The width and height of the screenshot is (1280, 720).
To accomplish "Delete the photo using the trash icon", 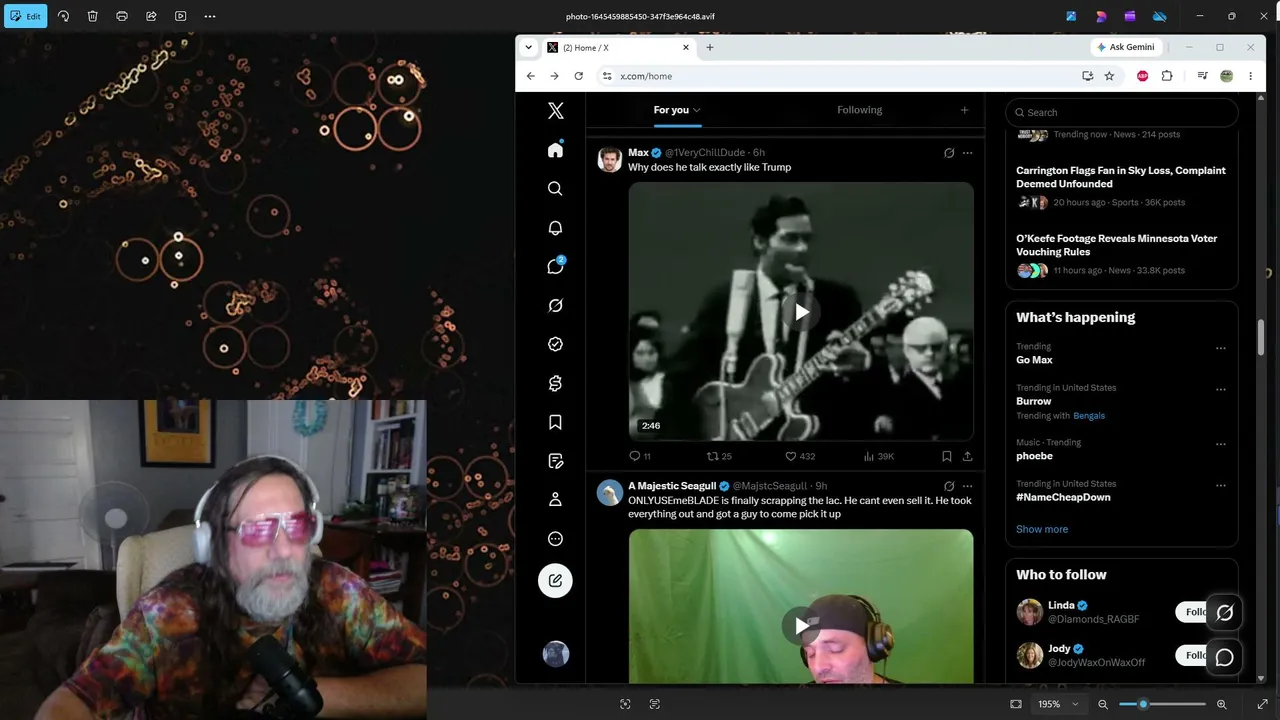I will coord(92,16).
